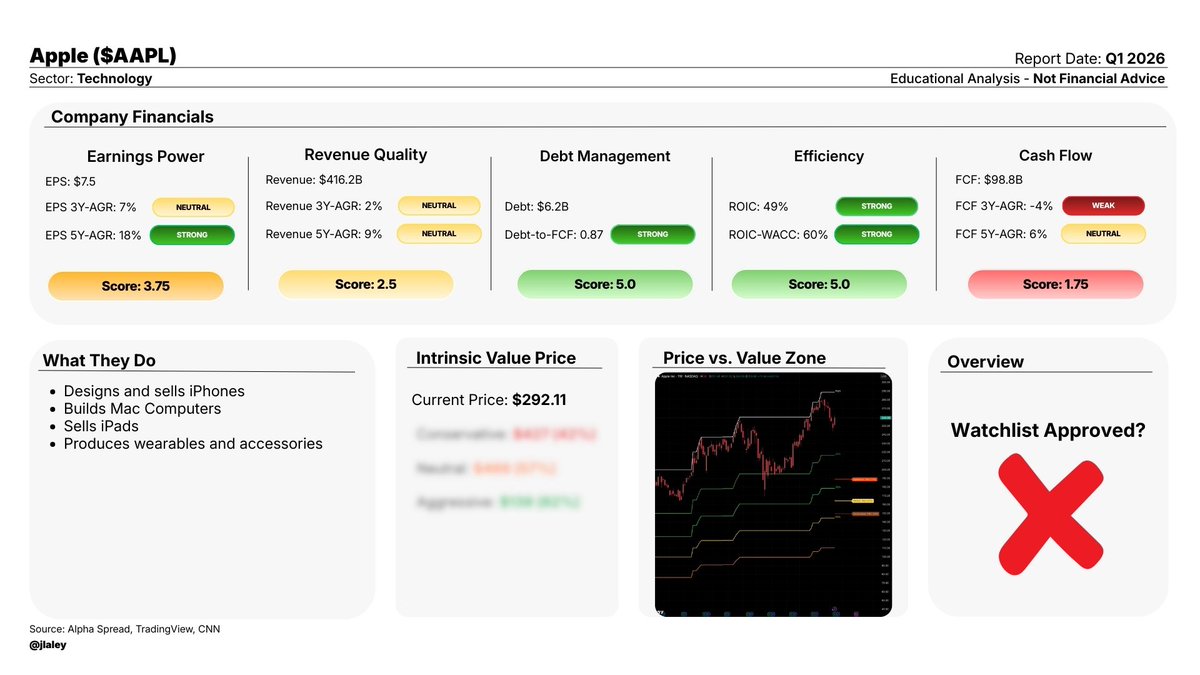This screenshot has width=1200, height=675.
Task: Click the ROIC-WACC: 60% label
Action: 778,234
